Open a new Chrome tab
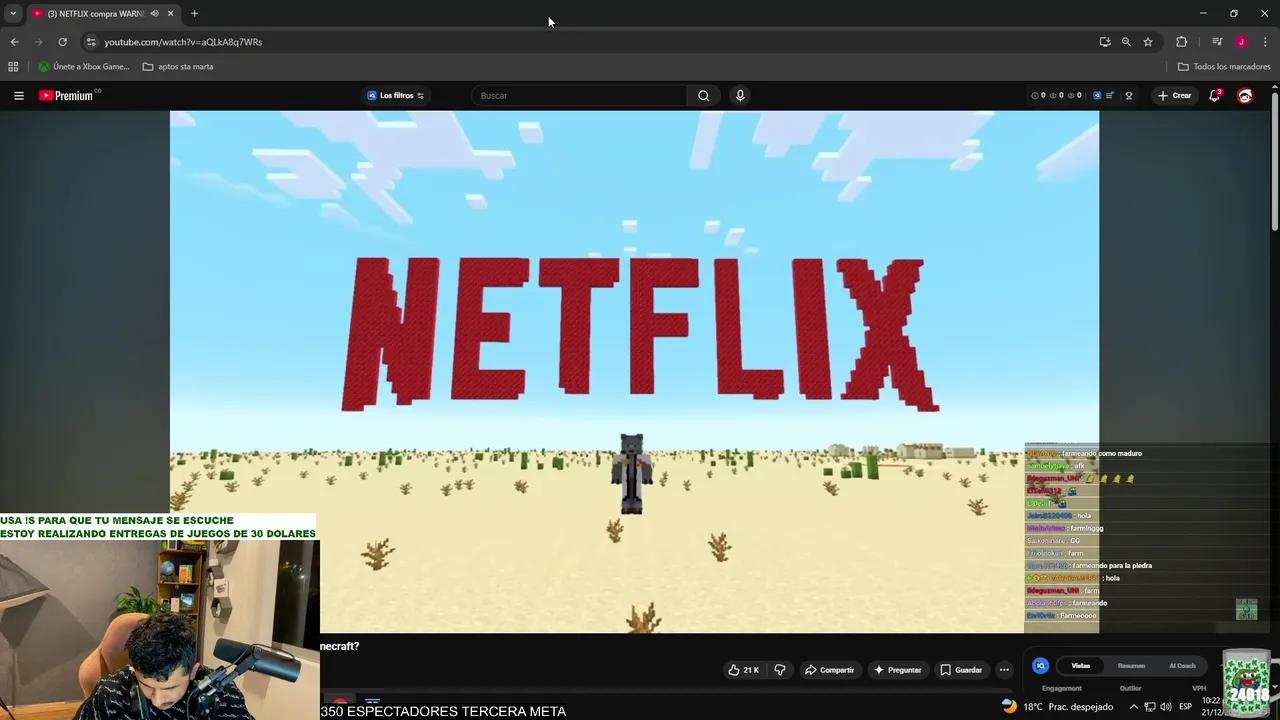1280x720 pixels. point(194,14)
